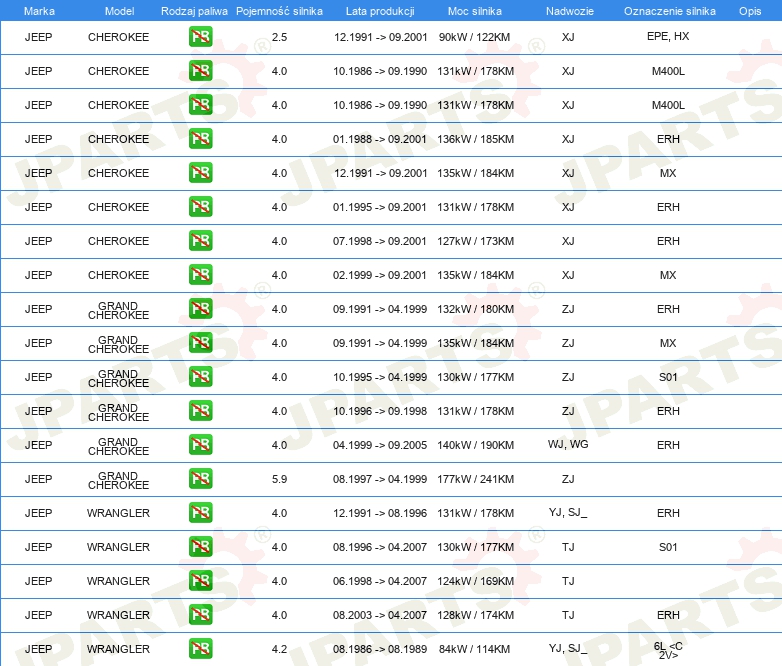782x666 pixels.
Task: Select the 140kW / 190KM power cell
Action: click(475, 445)
